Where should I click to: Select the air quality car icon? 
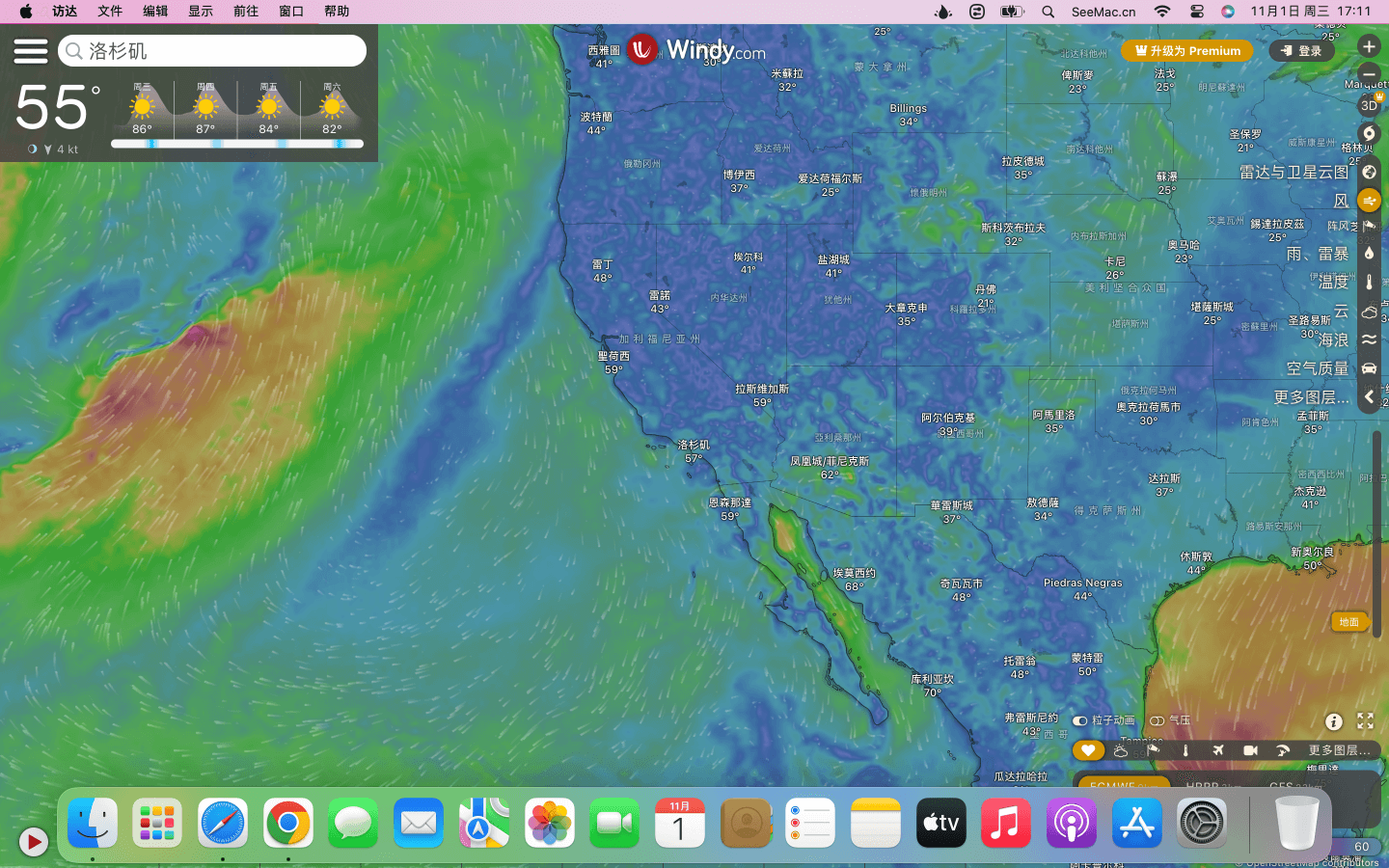tap(1369, 368)
